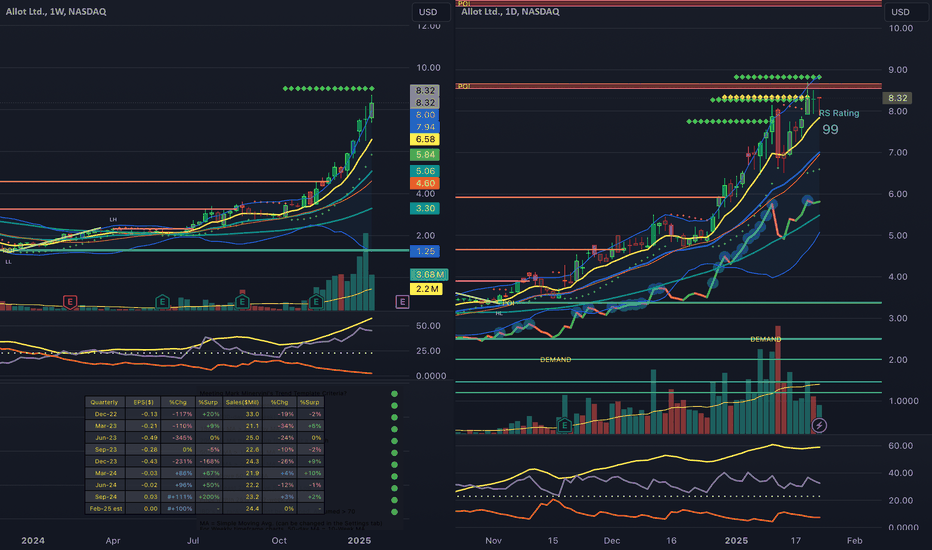
Task: Click the yellow 2.2M volume average label
Action: click(x=426, y=289)
